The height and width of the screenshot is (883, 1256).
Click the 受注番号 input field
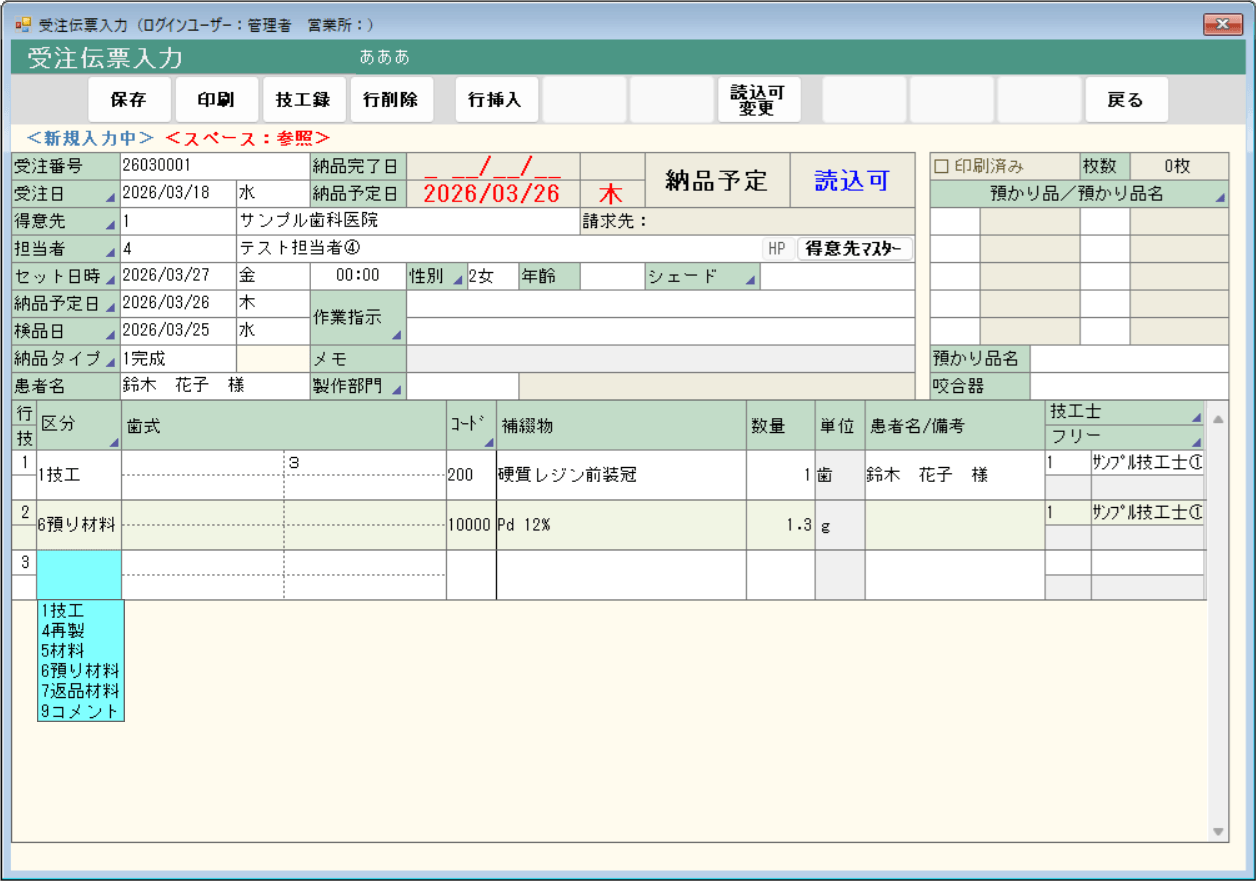click(x=214, y=166)
